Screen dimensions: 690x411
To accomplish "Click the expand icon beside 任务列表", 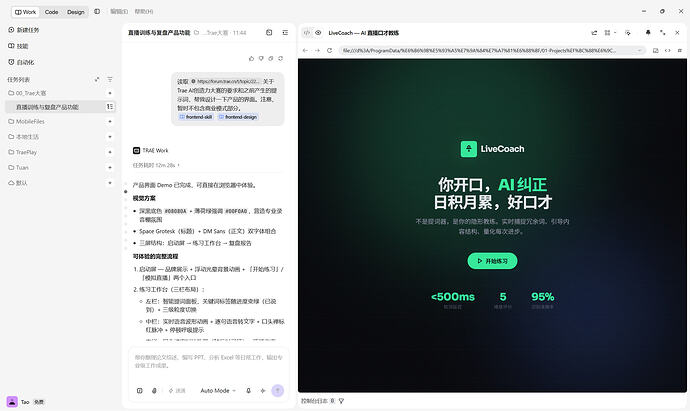I will tap(97, 79).
